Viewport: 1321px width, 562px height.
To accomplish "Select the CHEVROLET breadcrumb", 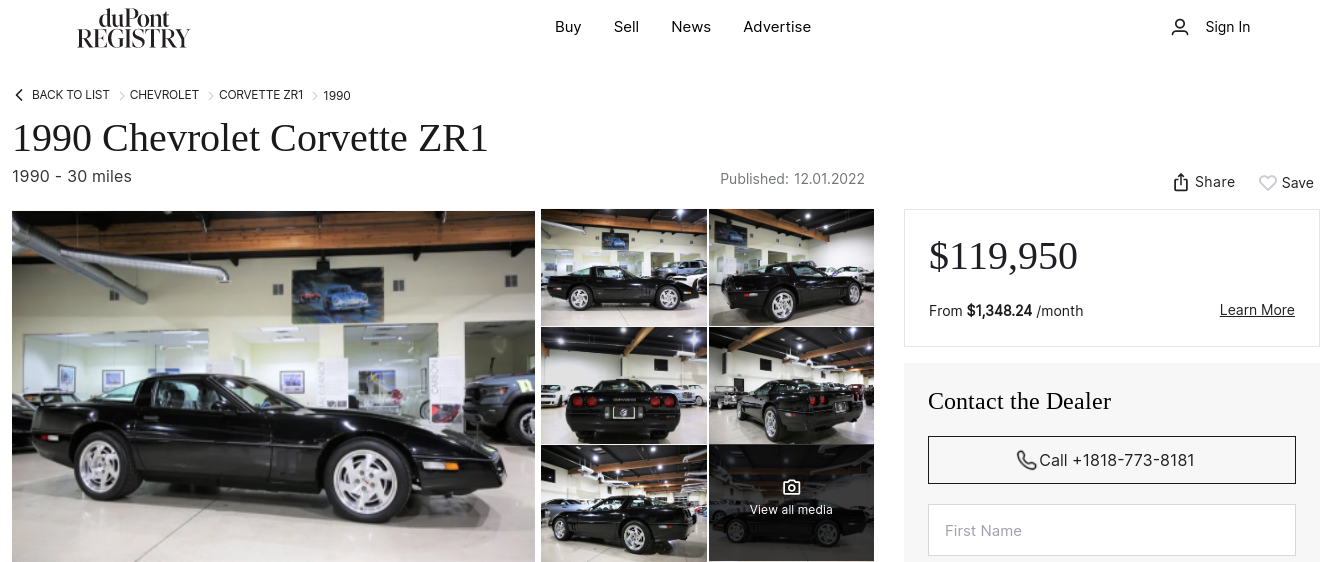I will click(164, 95).
